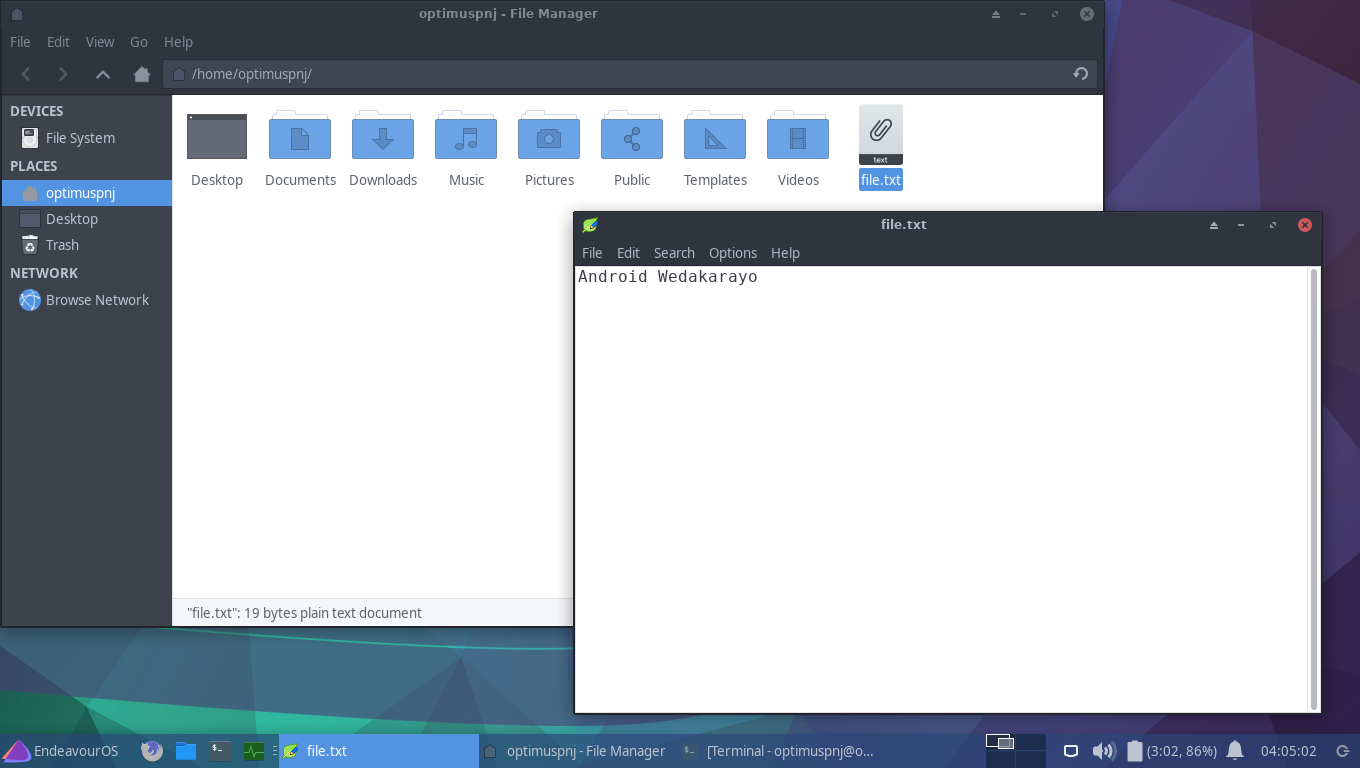
Task: Open Edit menu in File Manager
Action: 59,42
